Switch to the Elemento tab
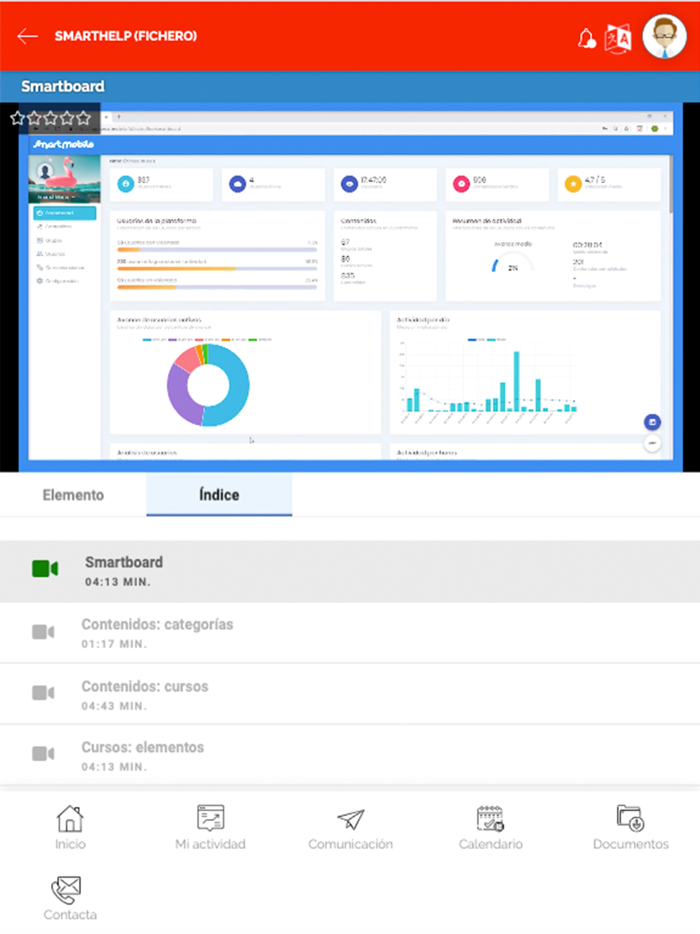 click(73, 495)
